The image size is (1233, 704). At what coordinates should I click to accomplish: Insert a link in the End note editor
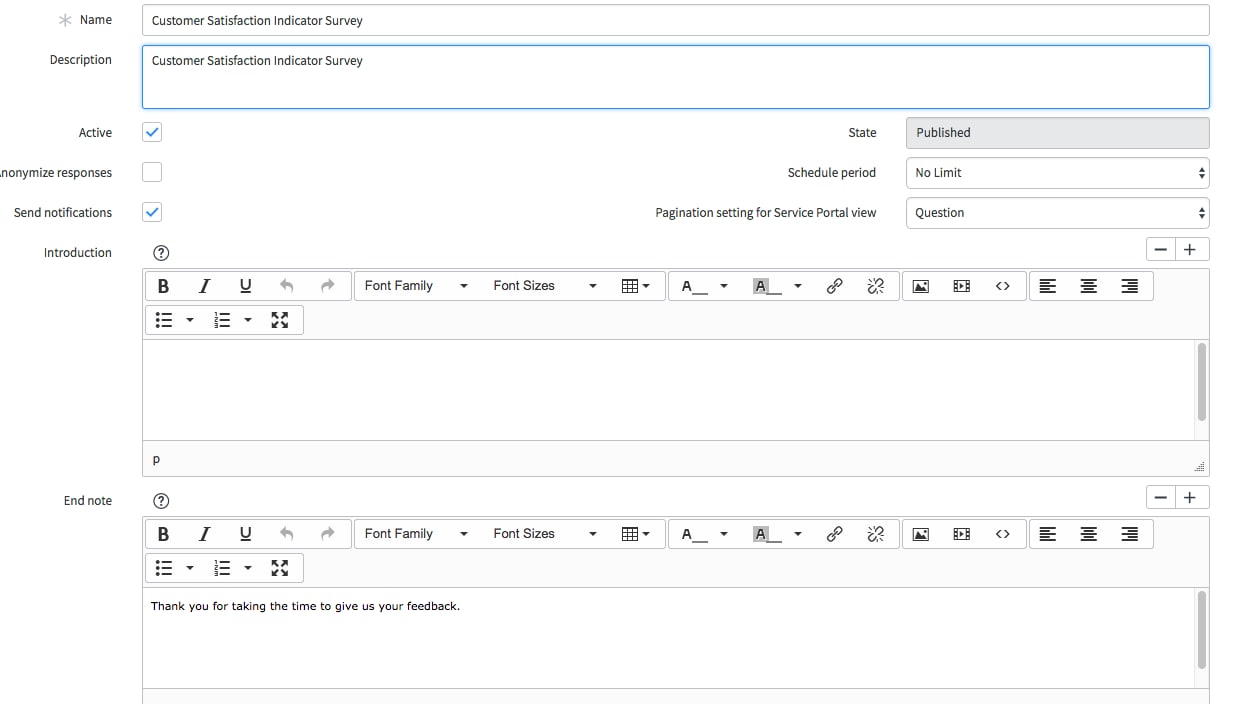(834, 534)
